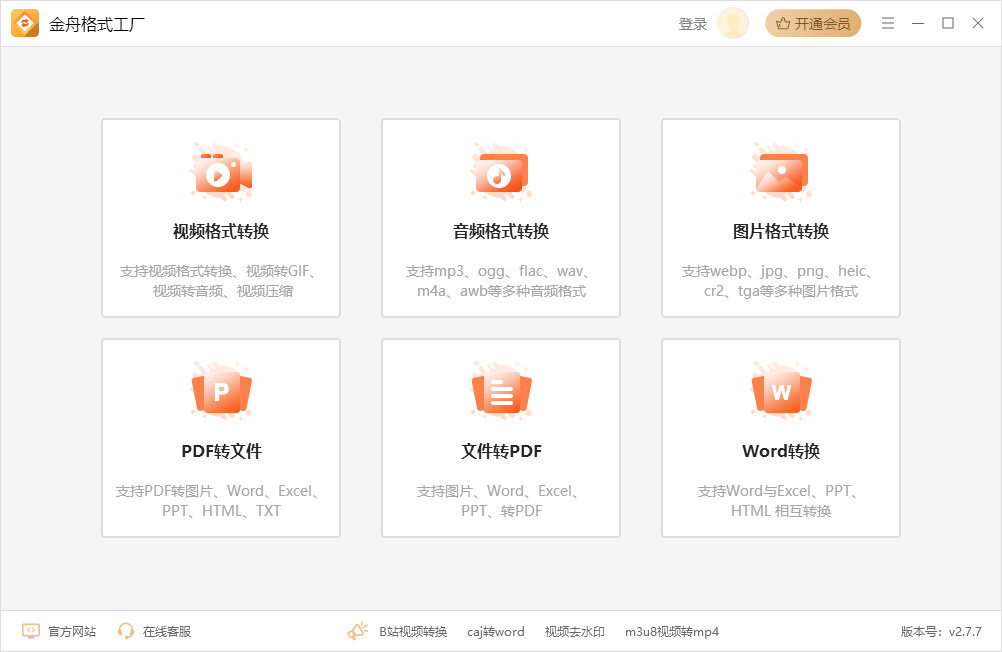Click the 版本号 v2.7.7 text
Screen dimensions: 1002x652
[941, 631]
